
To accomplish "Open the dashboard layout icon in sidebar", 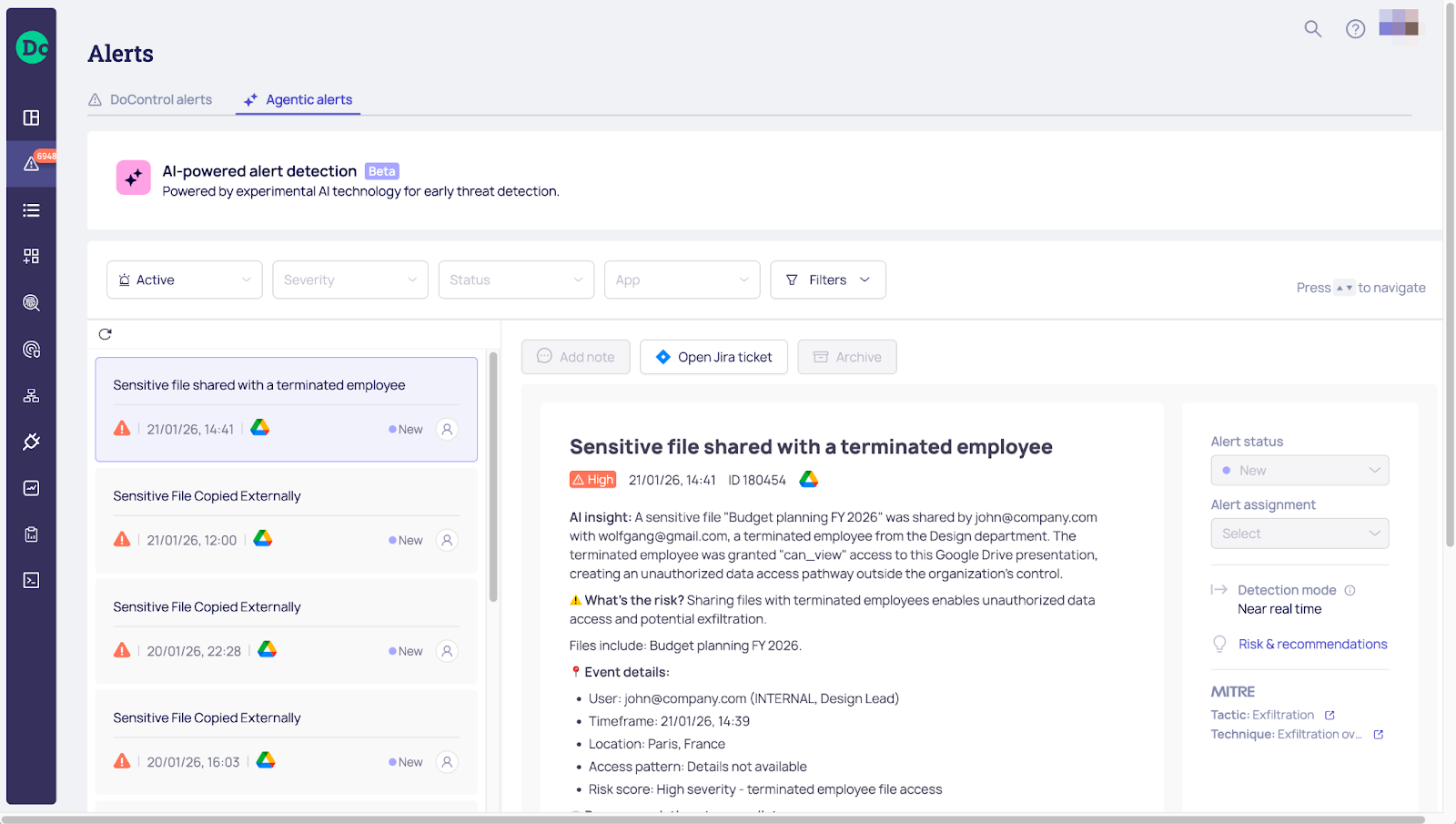I will 31,117.
